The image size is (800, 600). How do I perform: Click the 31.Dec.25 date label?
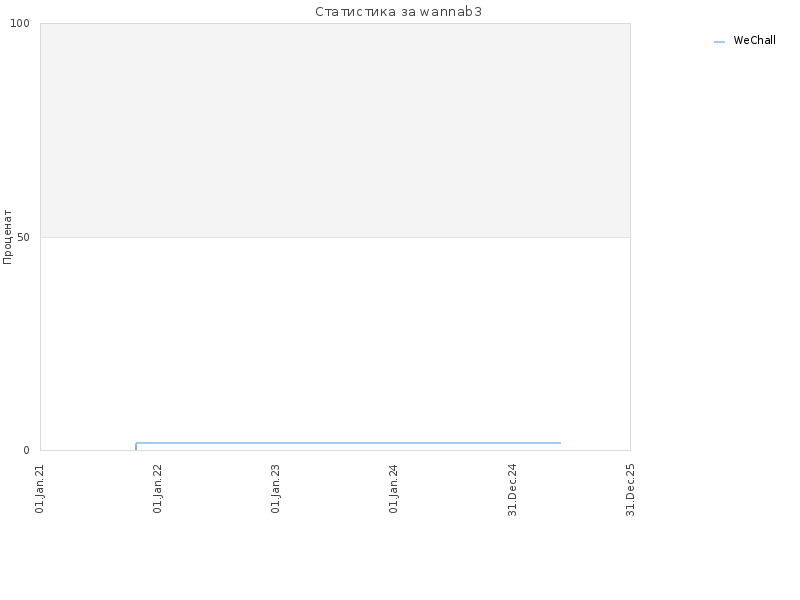(631, 490)
